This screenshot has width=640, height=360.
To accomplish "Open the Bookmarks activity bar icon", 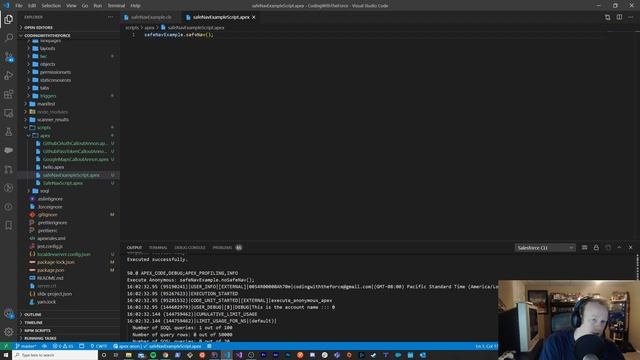I will point(9,225).
